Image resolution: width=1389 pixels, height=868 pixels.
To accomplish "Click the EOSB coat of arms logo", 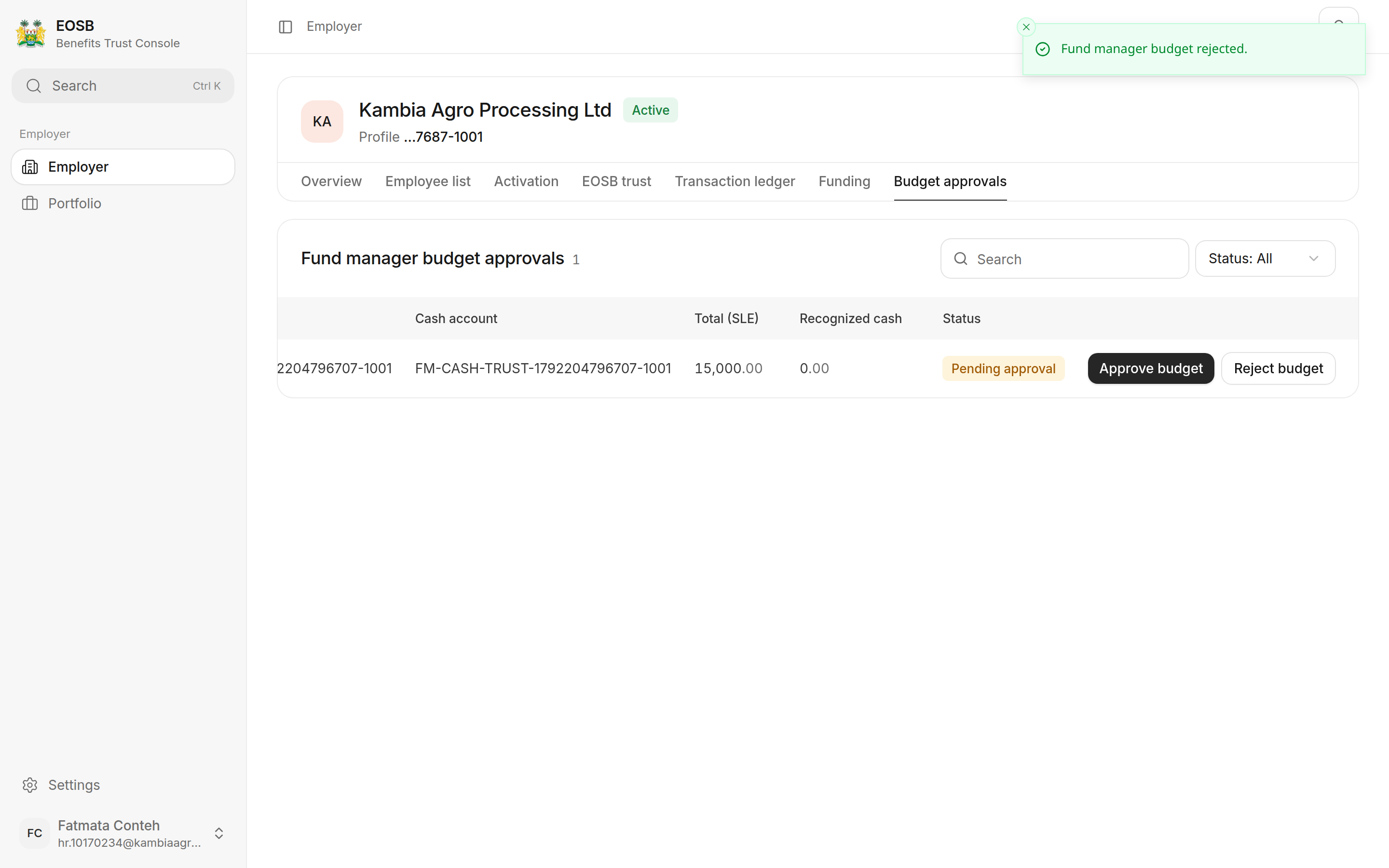I will (31, 34).
